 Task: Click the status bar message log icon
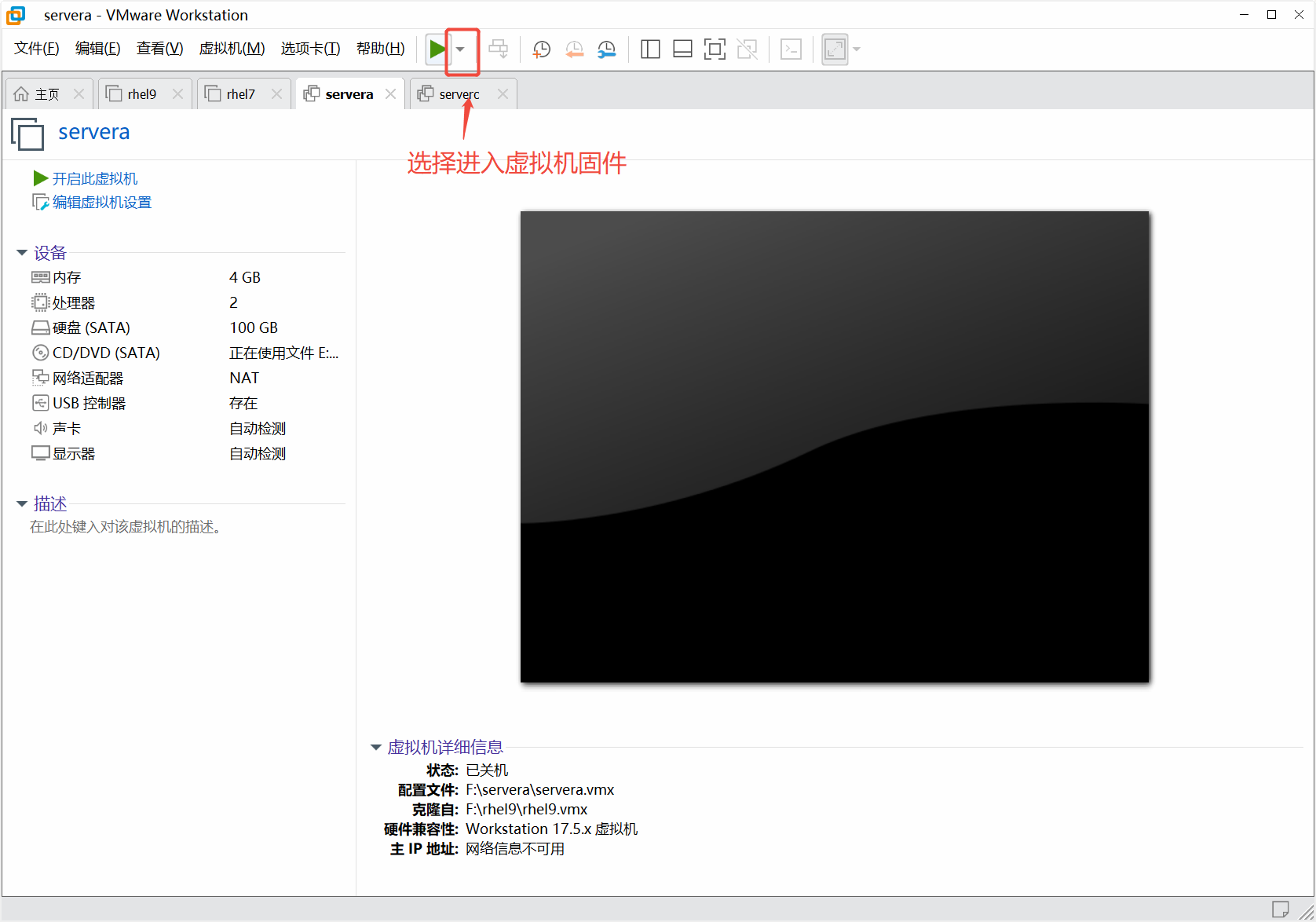tap(1280, 909)
